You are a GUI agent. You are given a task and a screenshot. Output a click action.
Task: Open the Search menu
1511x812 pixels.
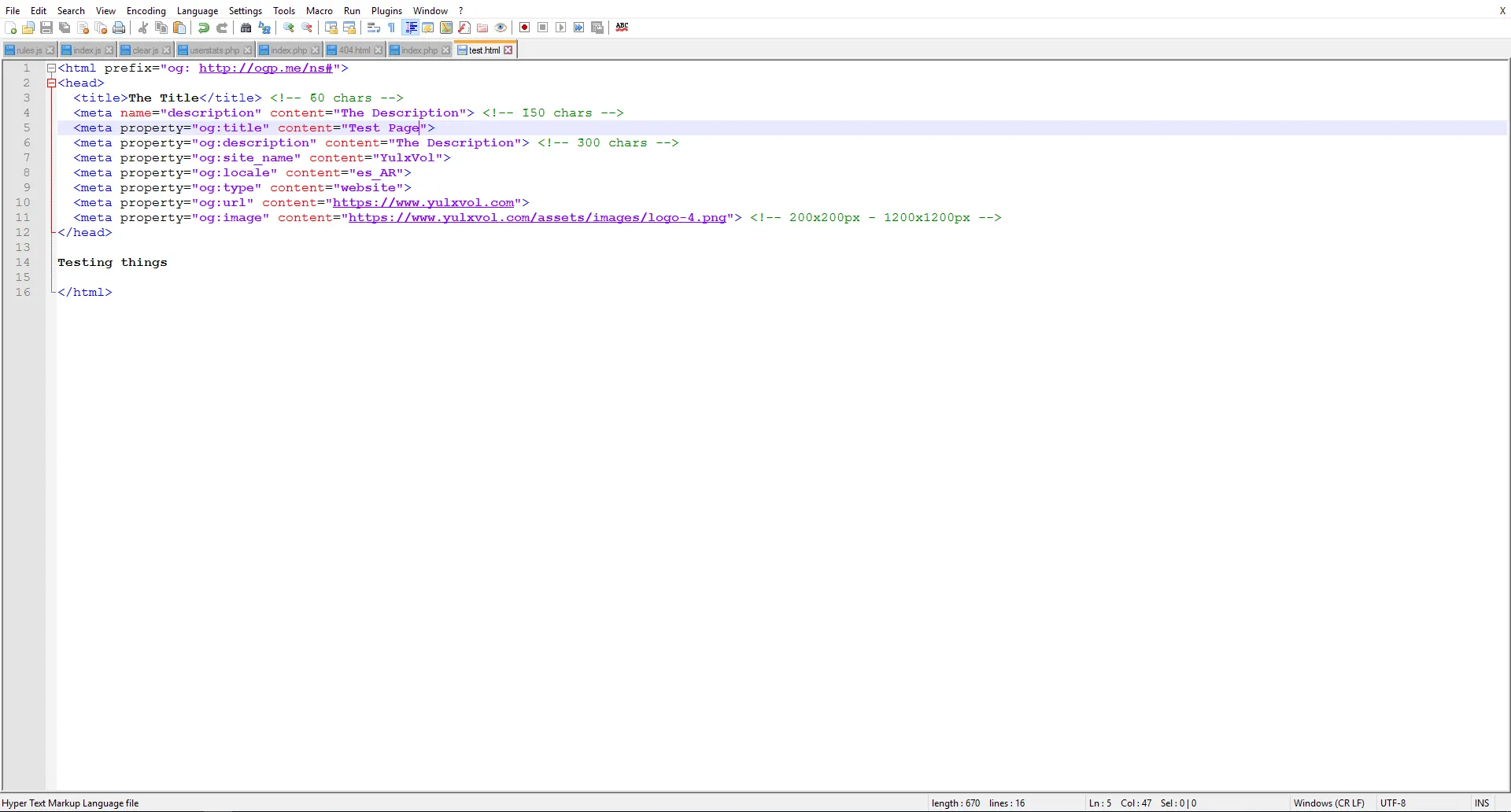pos(71,11)
